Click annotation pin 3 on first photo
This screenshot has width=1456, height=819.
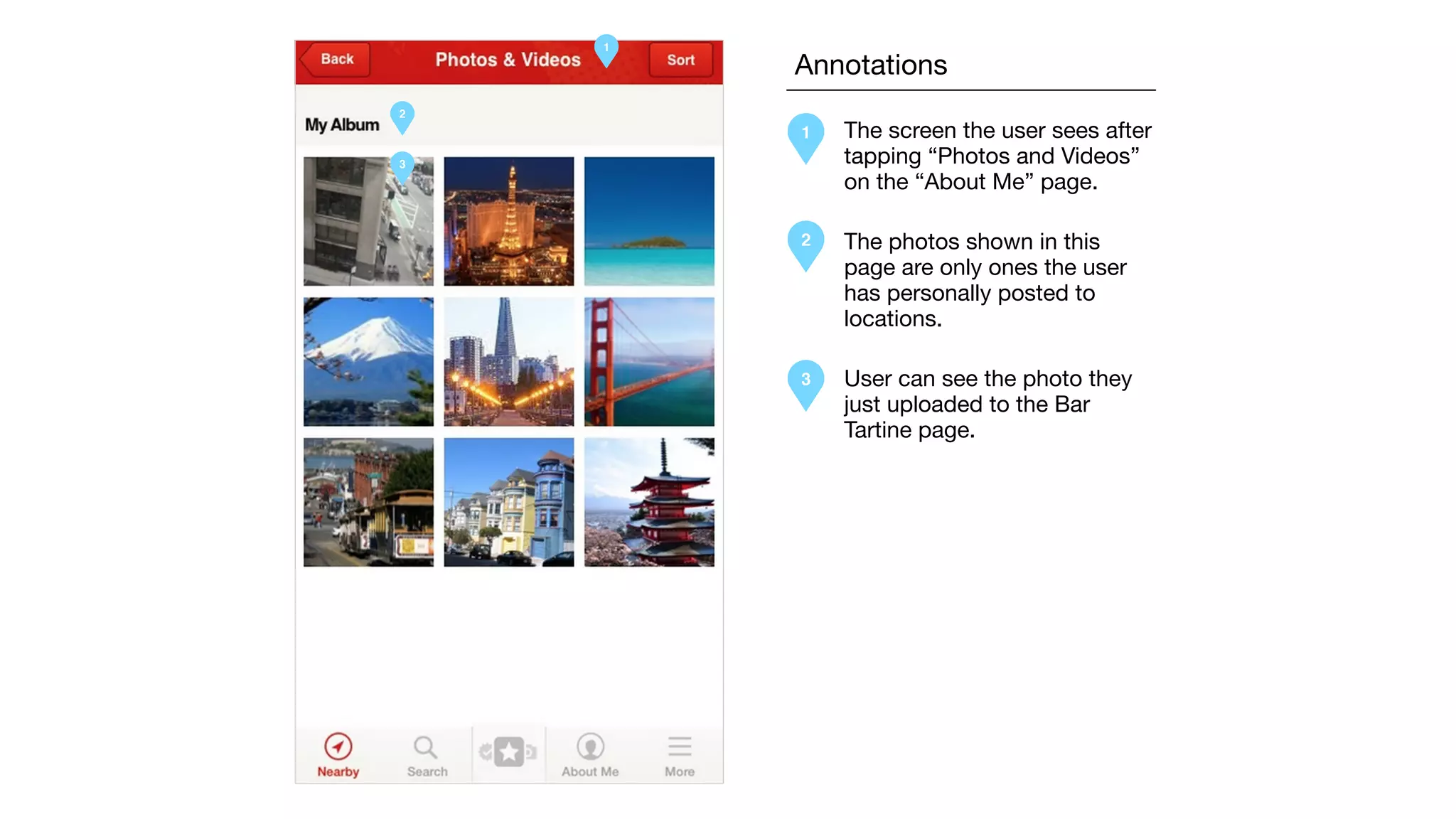402,166
